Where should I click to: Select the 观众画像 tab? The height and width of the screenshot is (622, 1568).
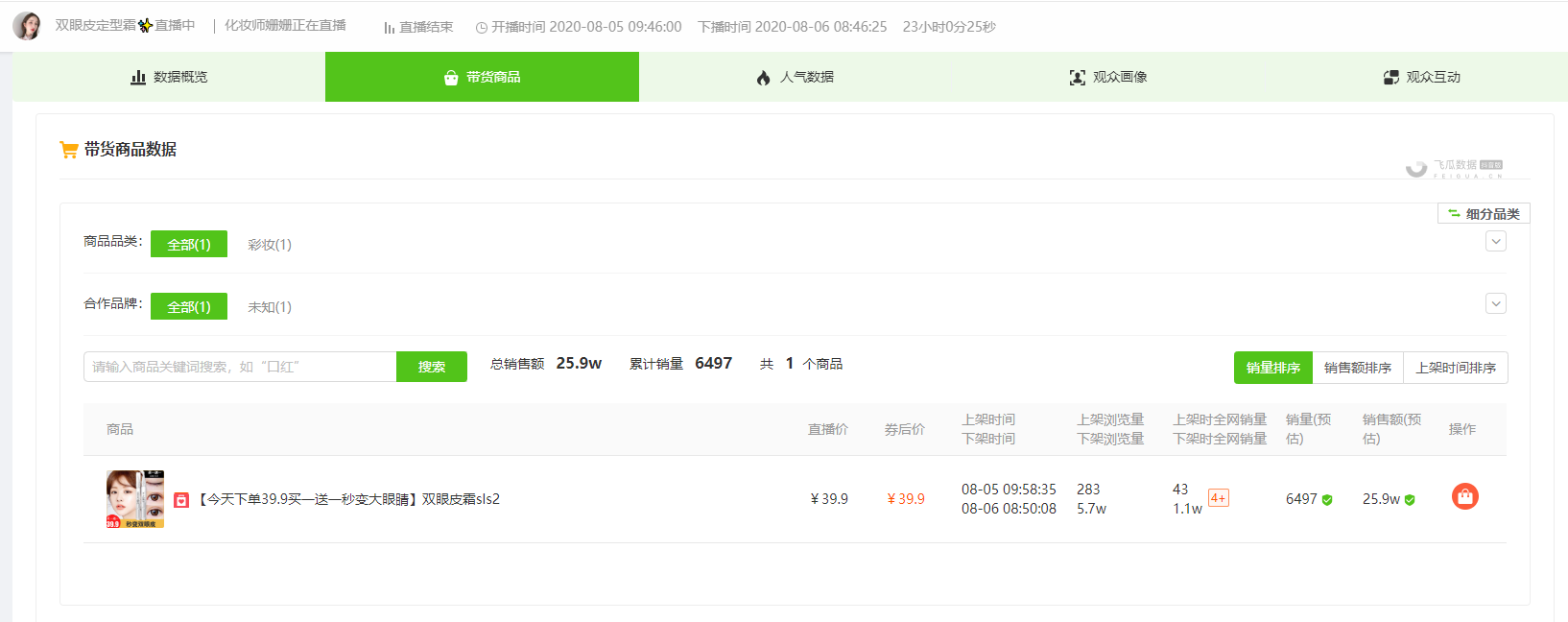click(x=1108, y=77)
